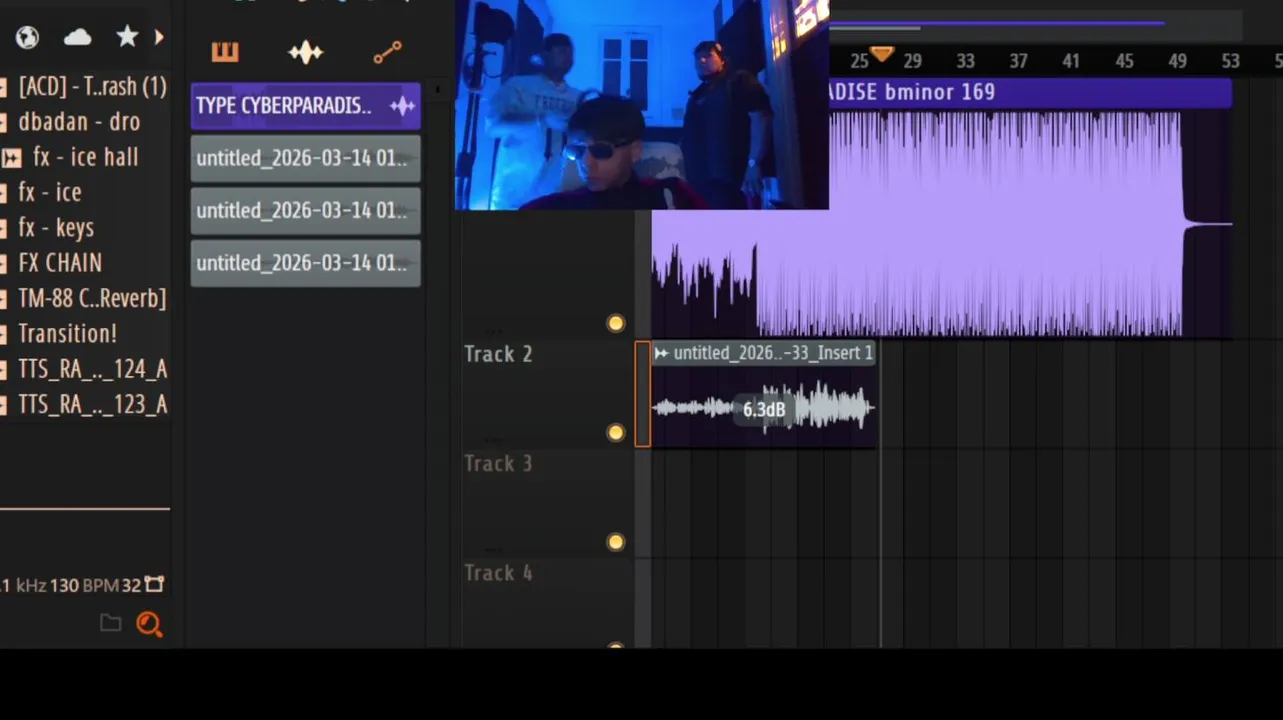This screenshot has width=1283, height=720.
Task: Open the cloud library icon in browser
Action: (x=77, y=38)
